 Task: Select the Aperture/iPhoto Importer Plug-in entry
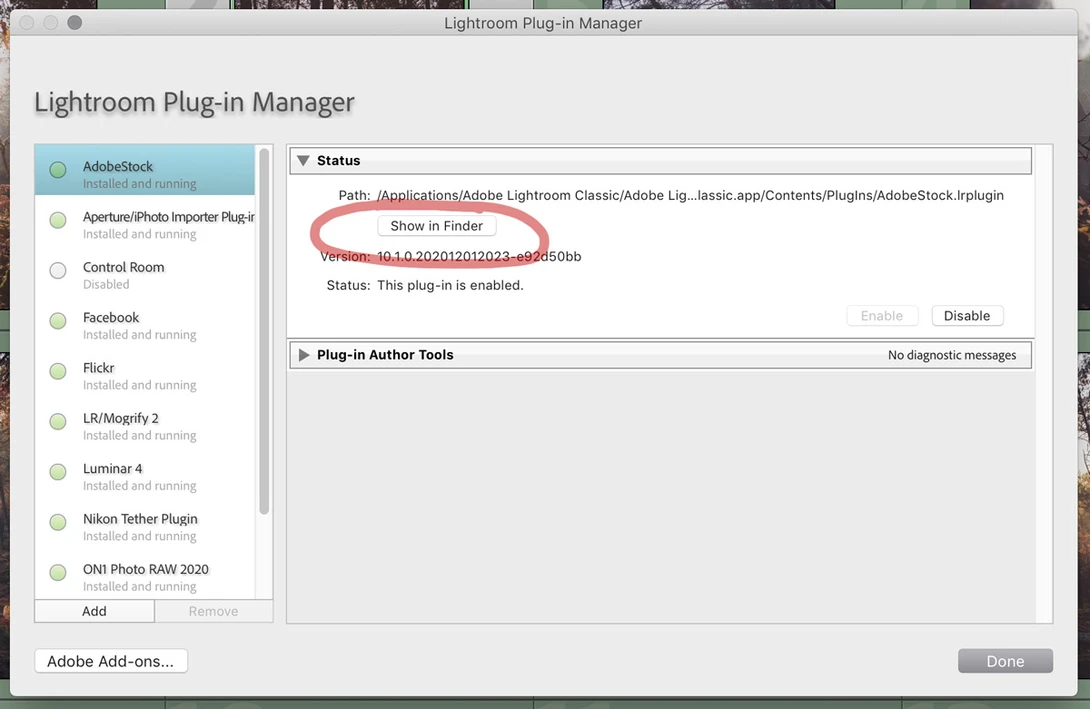(x=145, y=220)
